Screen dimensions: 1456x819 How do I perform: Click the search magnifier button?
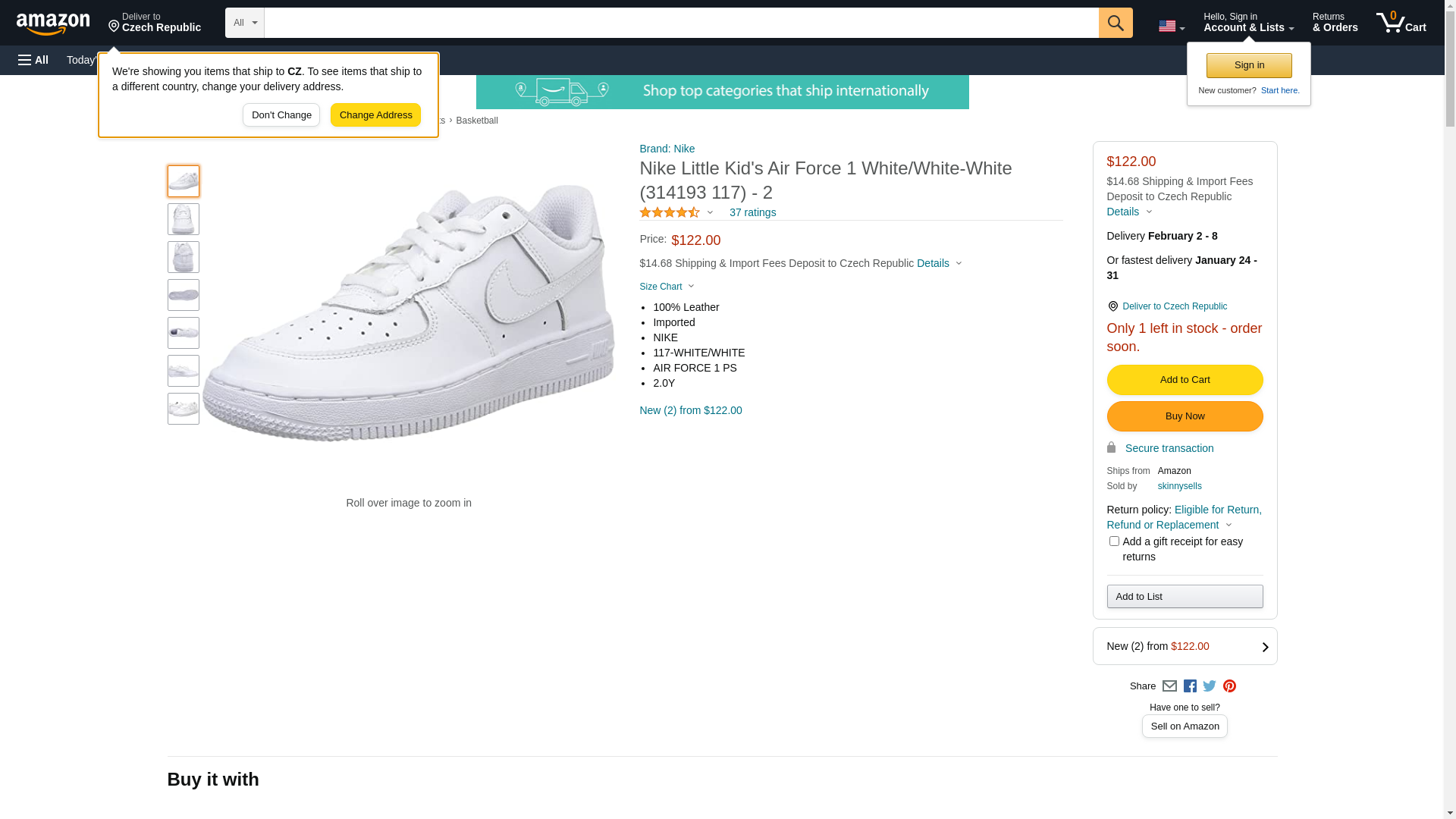(x=1115, y=23)
